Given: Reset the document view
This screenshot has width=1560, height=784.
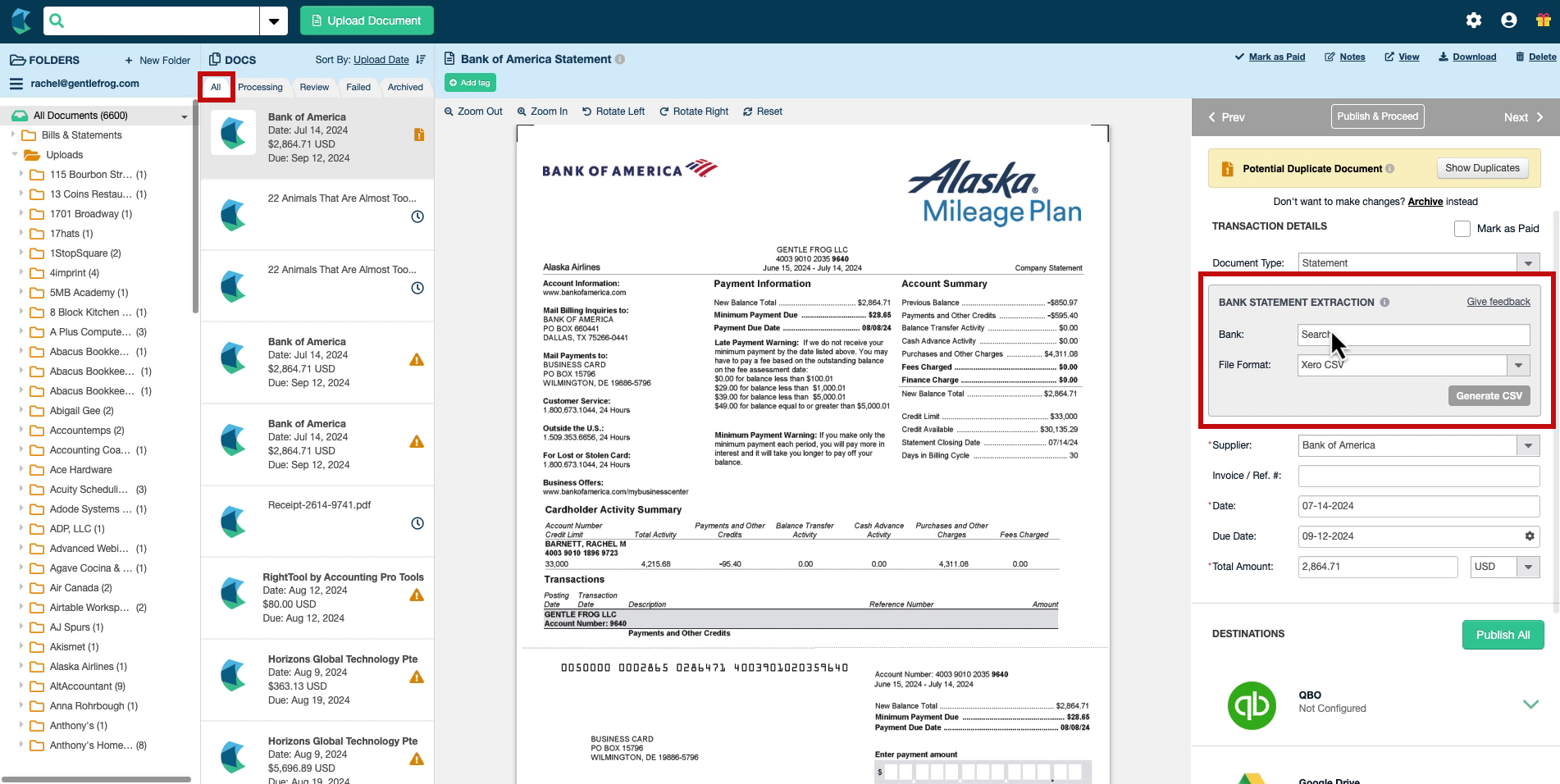Looking at the screenshot, I should click(763, 112).
